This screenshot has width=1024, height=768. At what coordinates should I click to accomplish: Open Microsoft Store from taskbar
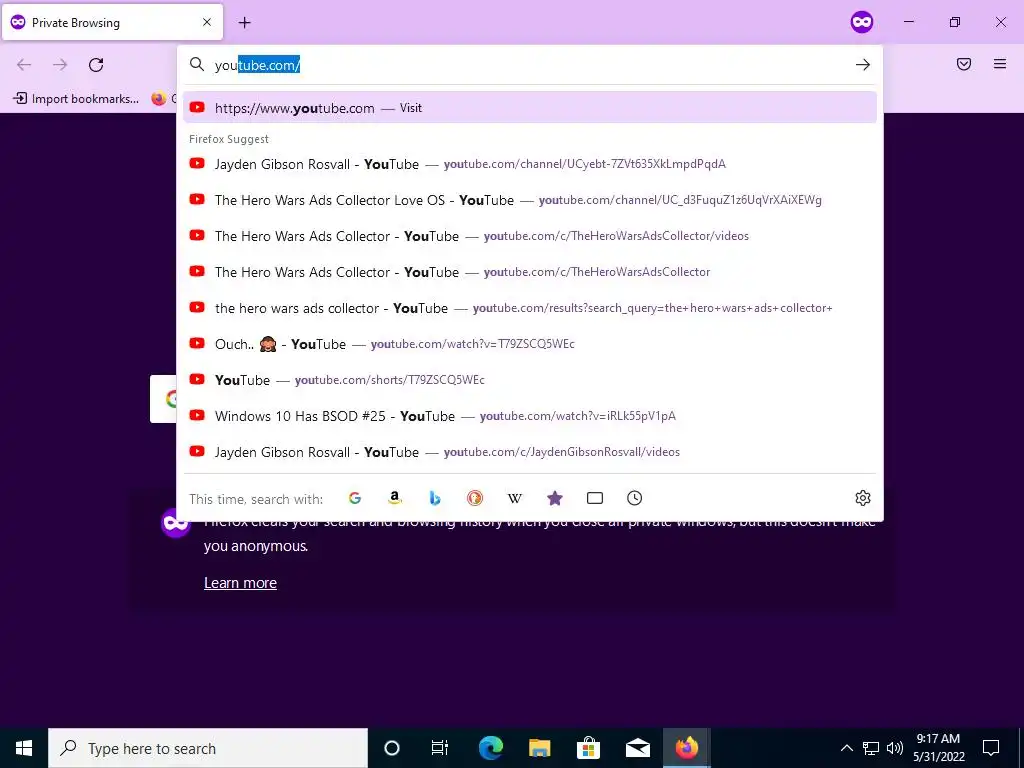pyautogui.click(x=588, y=748)
